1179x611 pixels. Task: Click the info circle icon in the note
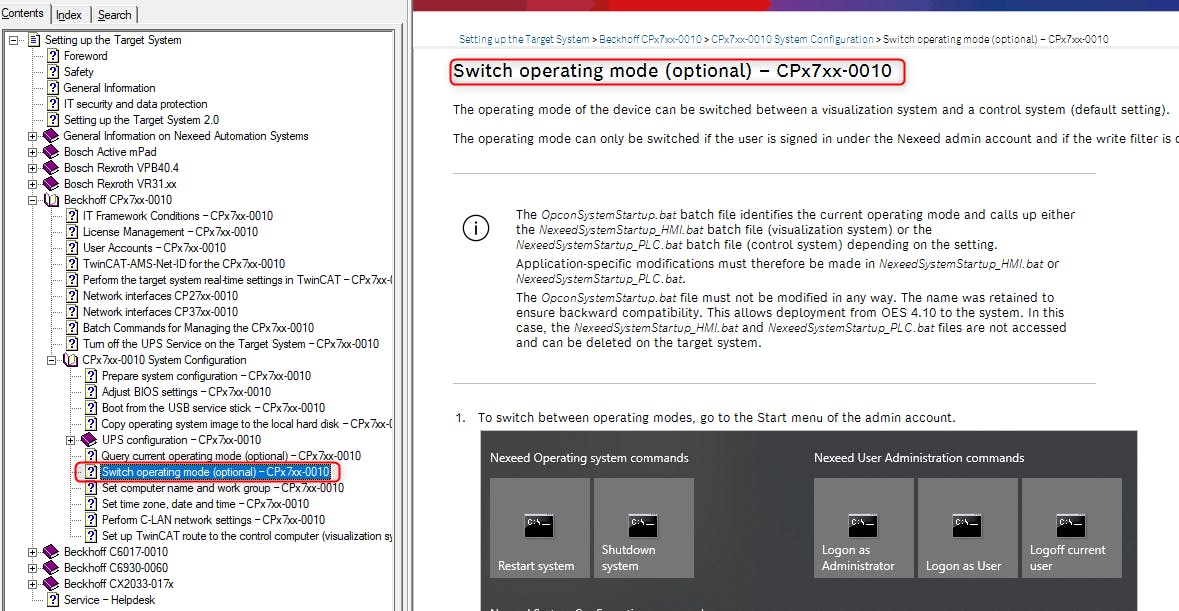click(476, 229)
